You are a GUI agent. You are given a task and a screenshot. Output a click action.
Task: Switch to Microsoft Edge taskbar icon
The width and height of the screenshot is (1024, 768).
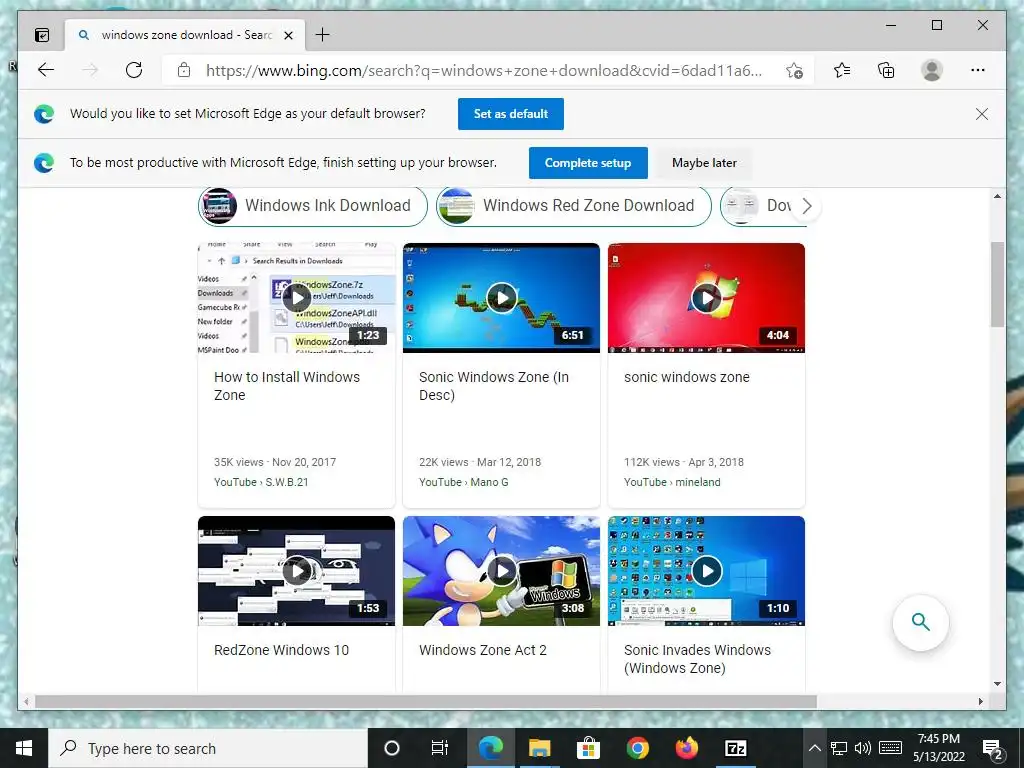(x=491, y=748)
